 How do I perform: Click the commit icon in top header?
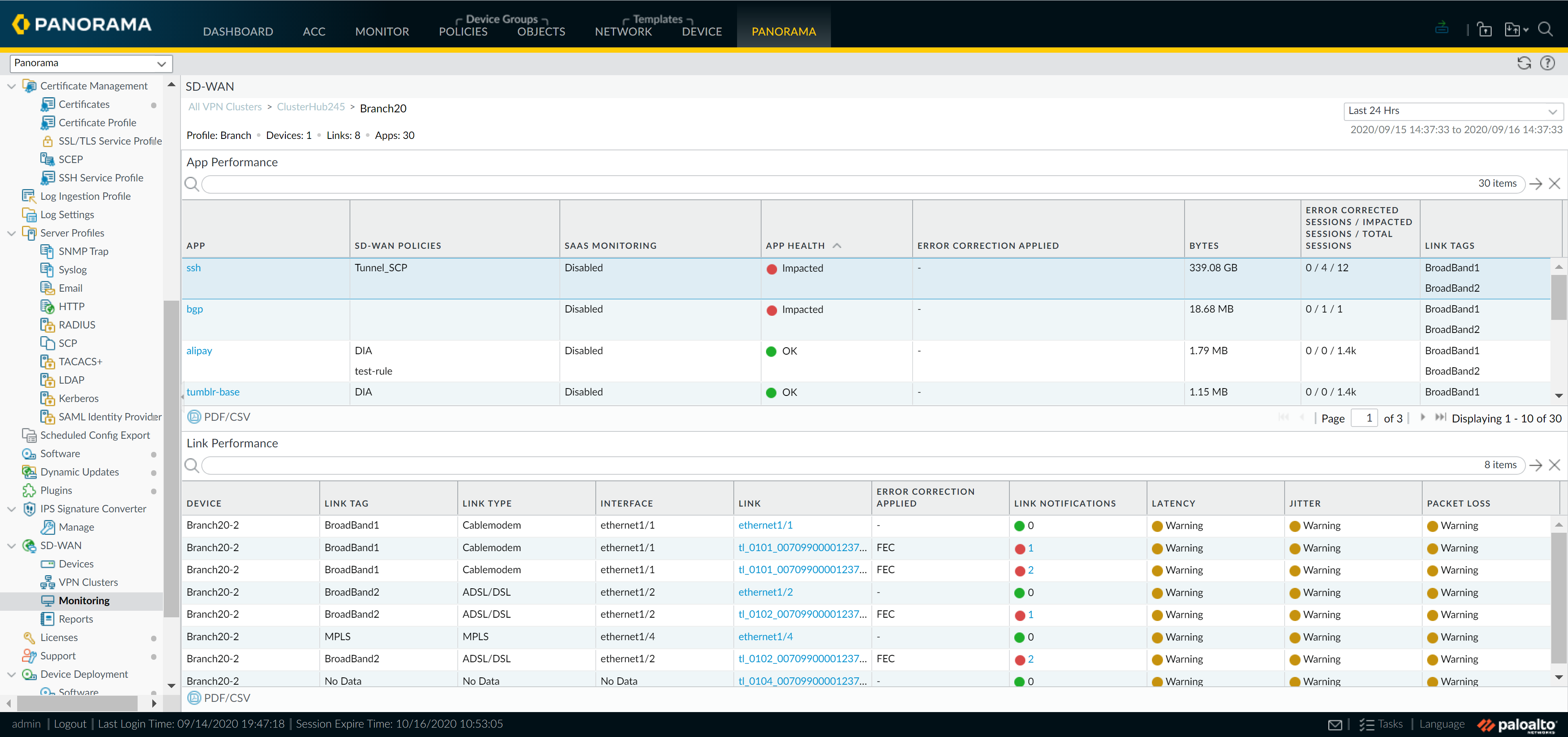1441,28
